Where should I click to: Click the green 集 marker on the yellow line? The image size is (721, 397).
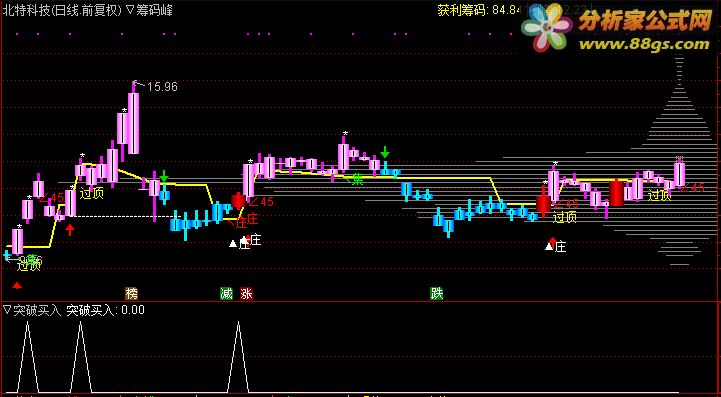357,179
